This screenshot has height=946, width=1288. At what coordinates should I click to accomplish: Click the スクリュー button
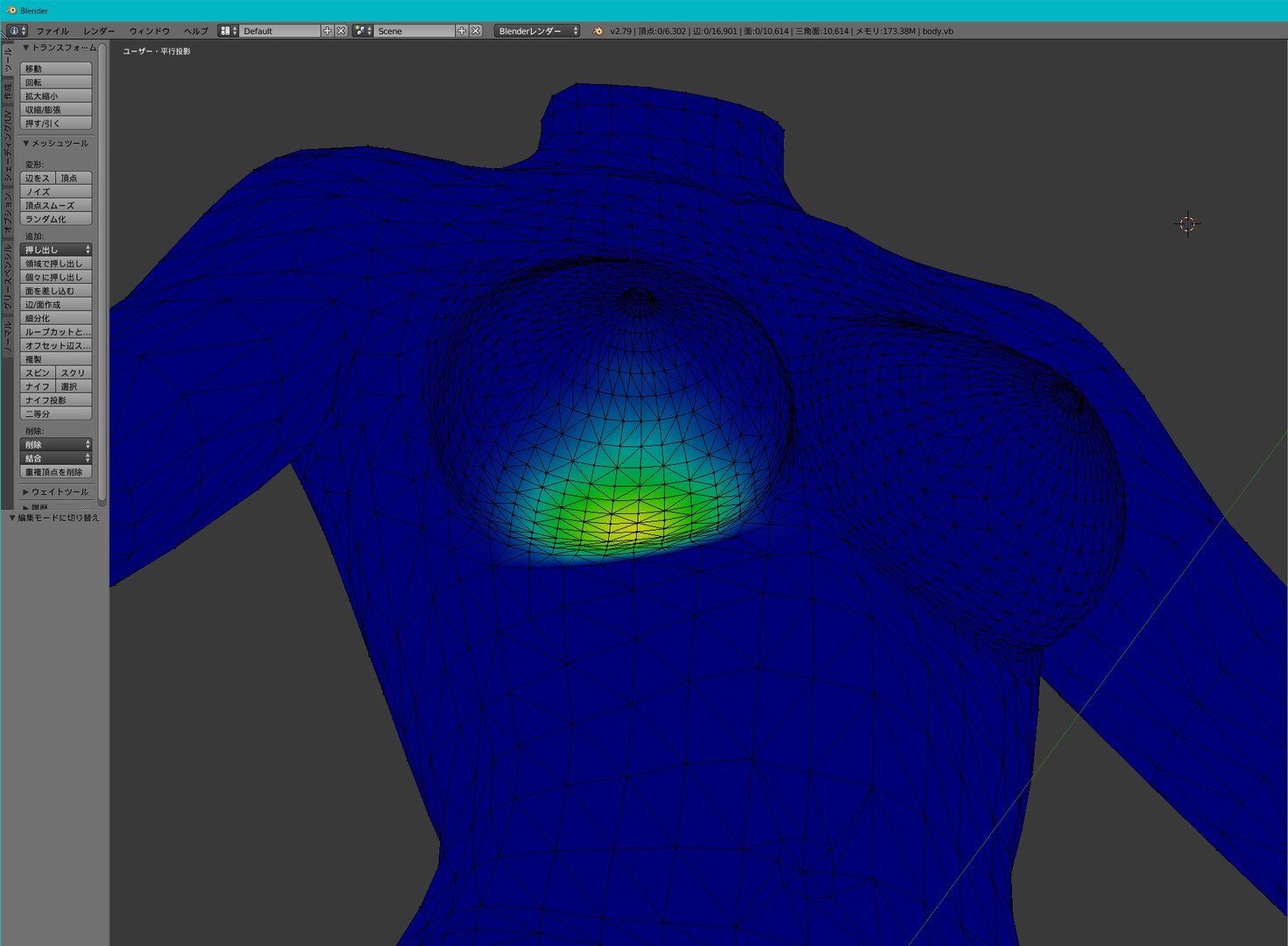tap(74, 373)
